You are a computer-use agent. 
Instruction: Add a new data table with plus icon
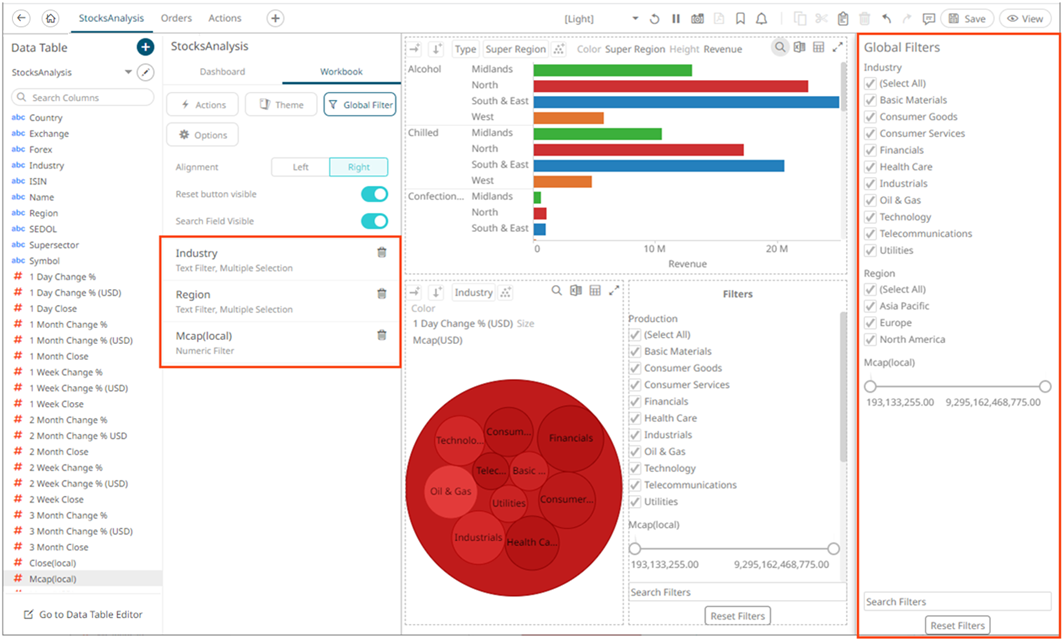145,47
